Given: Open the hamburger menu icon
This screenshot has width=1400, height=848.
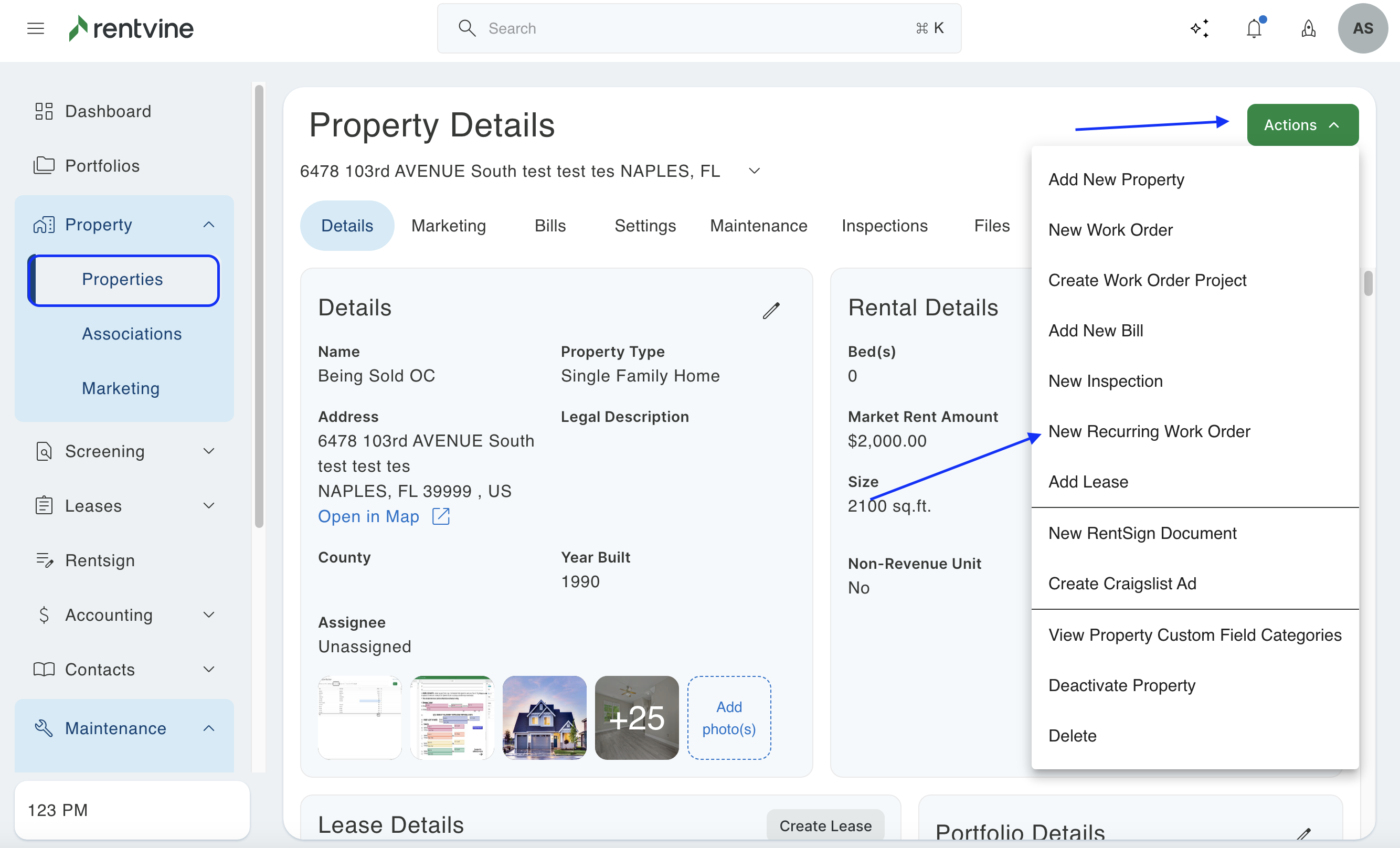Looking at the screenshot, I should (x=35, y=28).
